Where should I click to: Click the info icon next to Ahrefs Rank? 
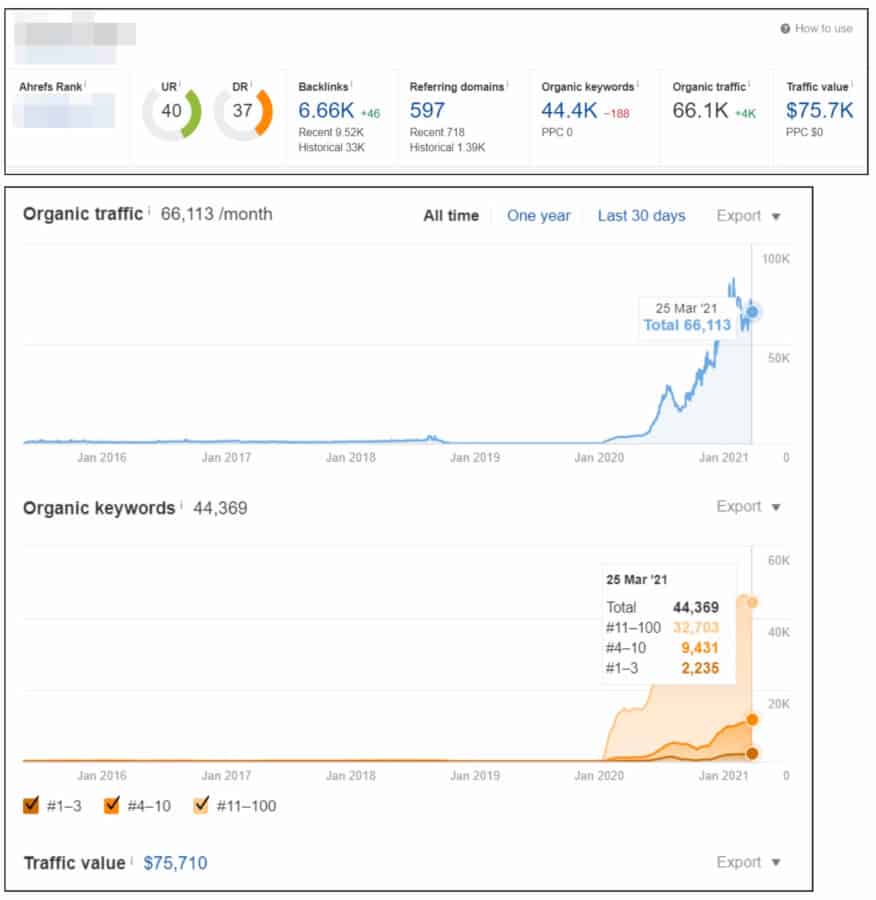[86, 85]
